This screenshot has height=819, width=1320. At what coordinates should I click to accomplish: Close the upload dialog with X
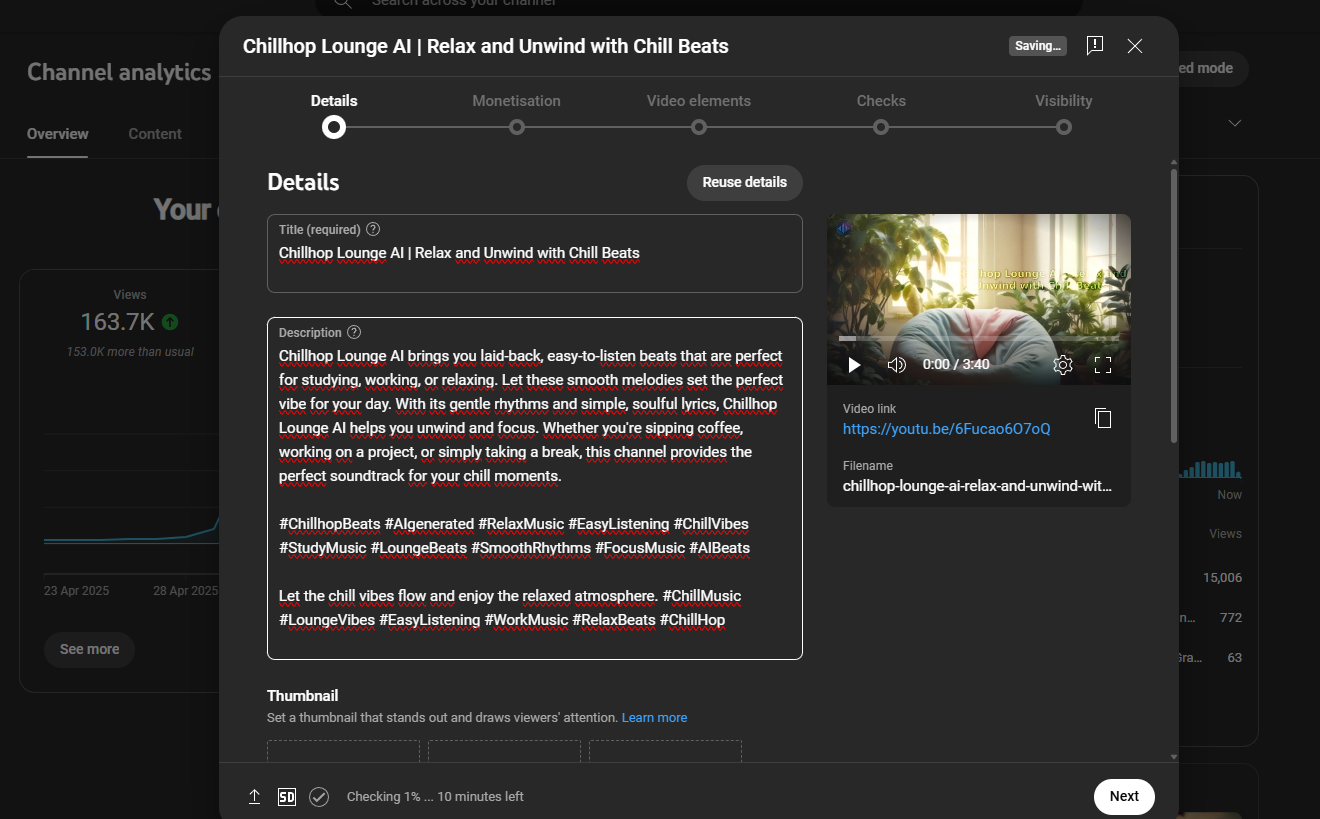(x=1135, y=46)
